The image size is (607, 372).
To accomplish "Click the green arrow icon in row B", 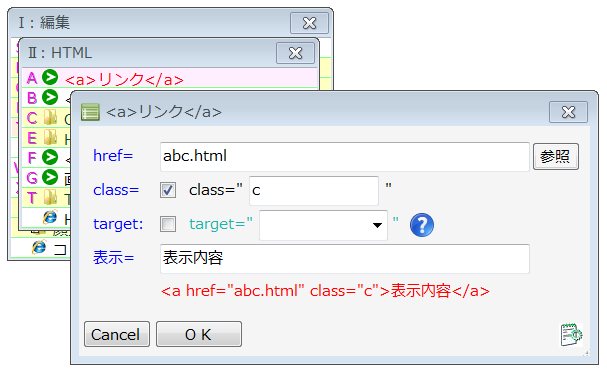I will pyautogui.click(x=50, y=97).
